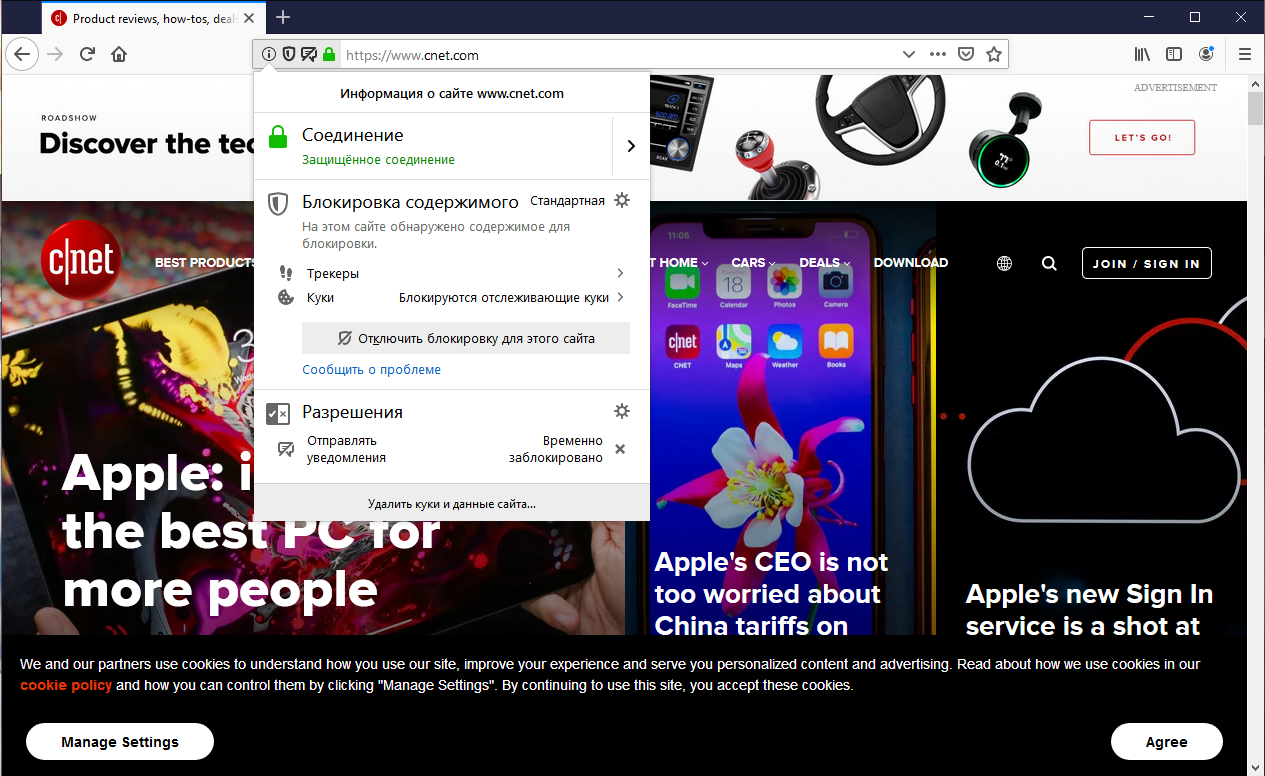1265x776 pixels.
Task: Click Сообщить о проблеме link
Action: click(372, 369)
